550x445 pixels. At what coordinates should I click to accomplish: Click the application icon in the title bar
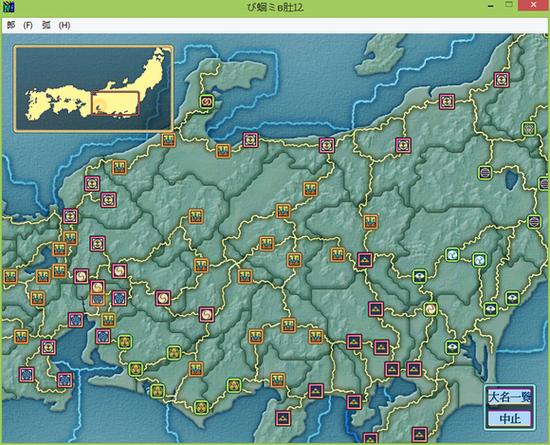(9, 7)
